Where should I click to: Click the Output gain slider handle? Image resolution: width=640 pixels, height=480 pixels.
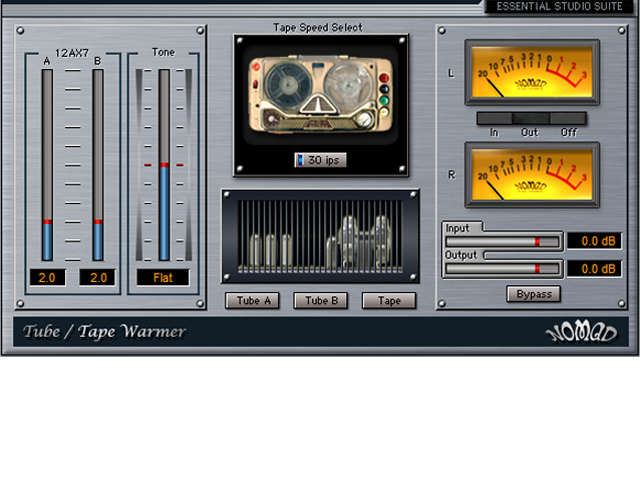click(537, 269)
